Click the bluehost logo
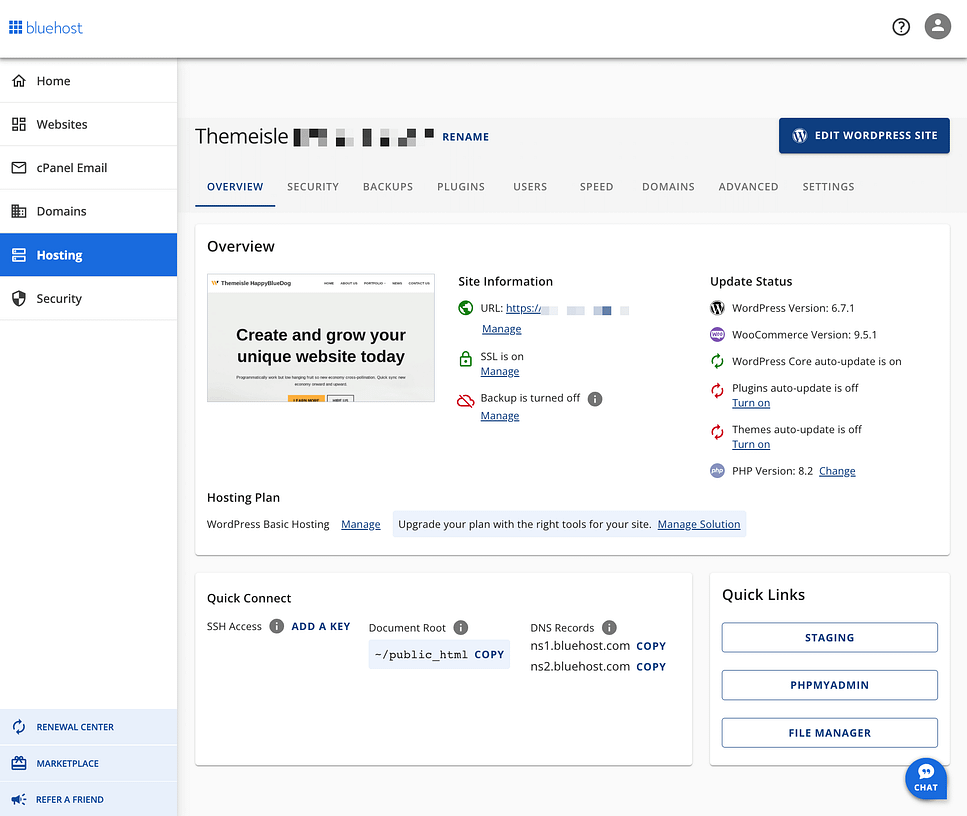967x816 pixels. (46, 28)
